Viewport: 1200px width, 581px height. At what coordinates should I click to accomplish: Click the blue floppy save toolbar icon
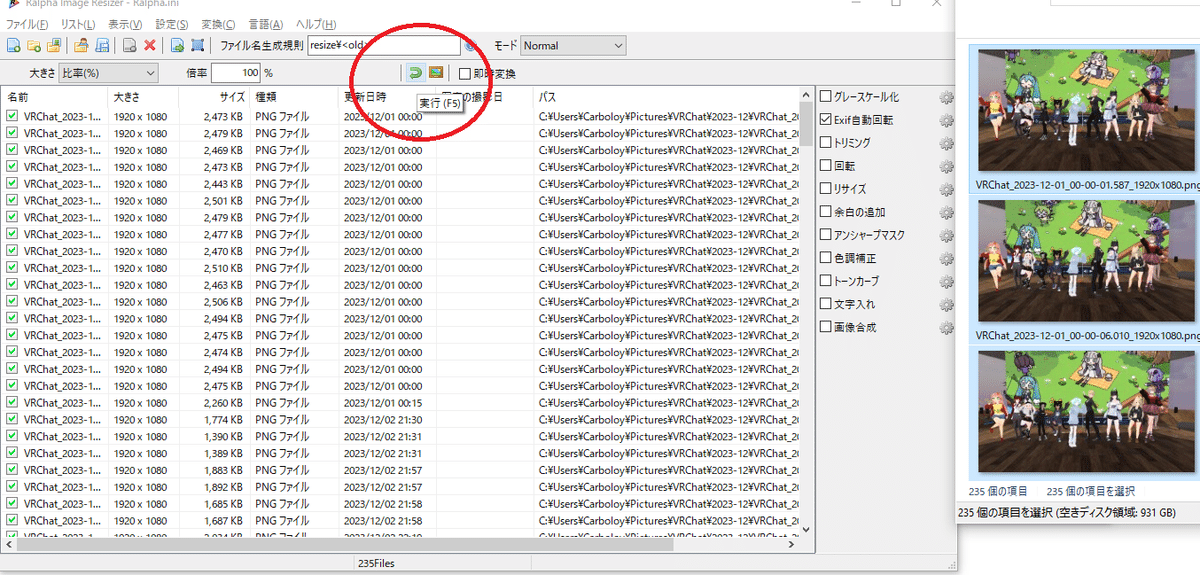coord(101,45)
